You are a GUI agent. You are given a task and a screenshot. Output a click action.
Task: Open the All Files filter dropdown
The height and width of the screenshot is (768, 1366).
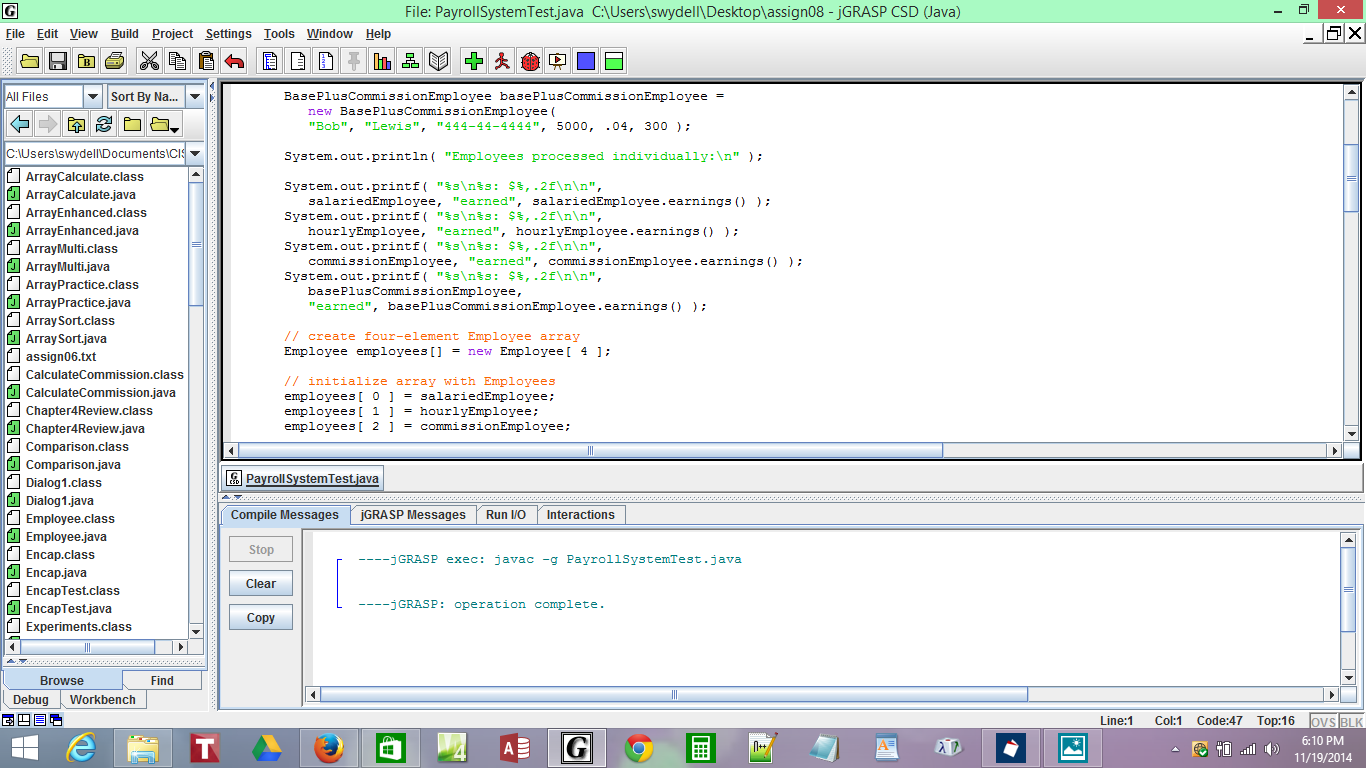pyautogui.click(x=93, y=96)
